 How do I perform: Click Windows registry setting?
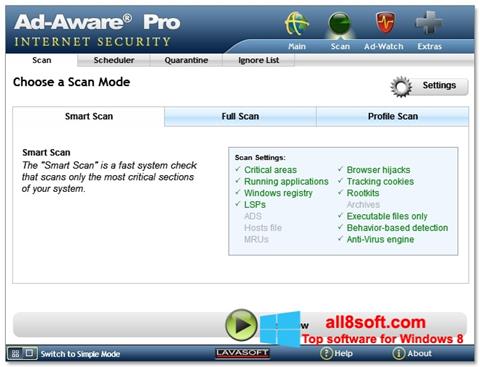[x=278, y=193]
